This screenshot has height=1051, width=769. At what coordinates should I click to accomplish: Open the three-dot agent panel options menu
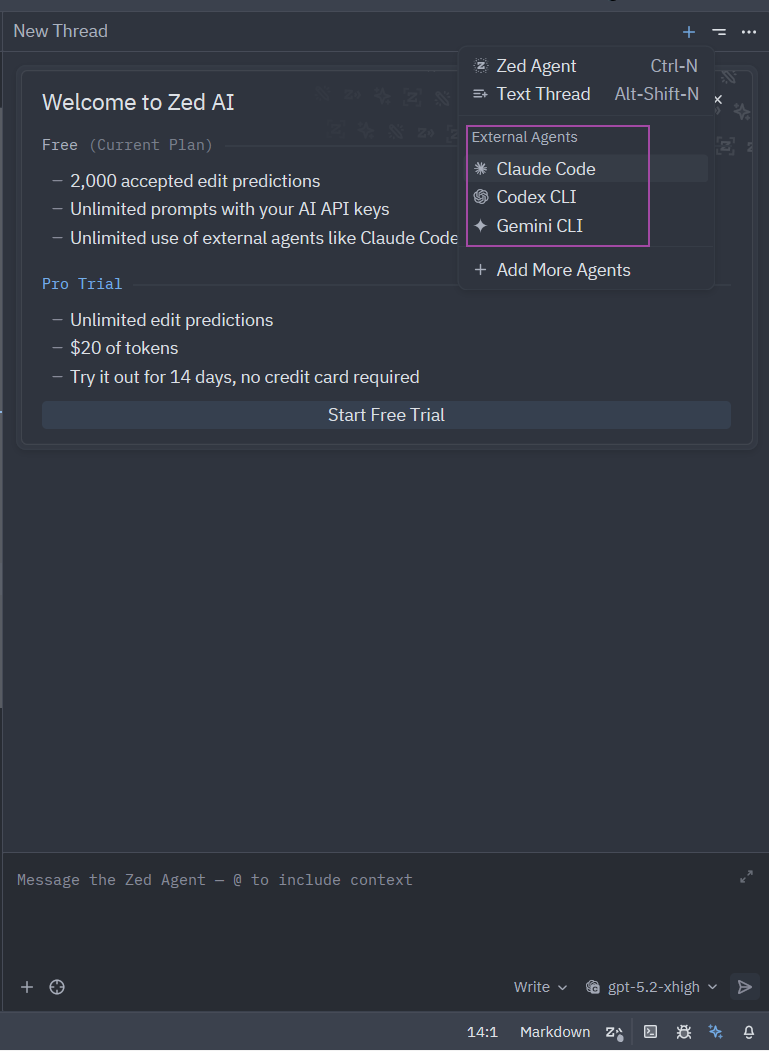pos(749,32)
